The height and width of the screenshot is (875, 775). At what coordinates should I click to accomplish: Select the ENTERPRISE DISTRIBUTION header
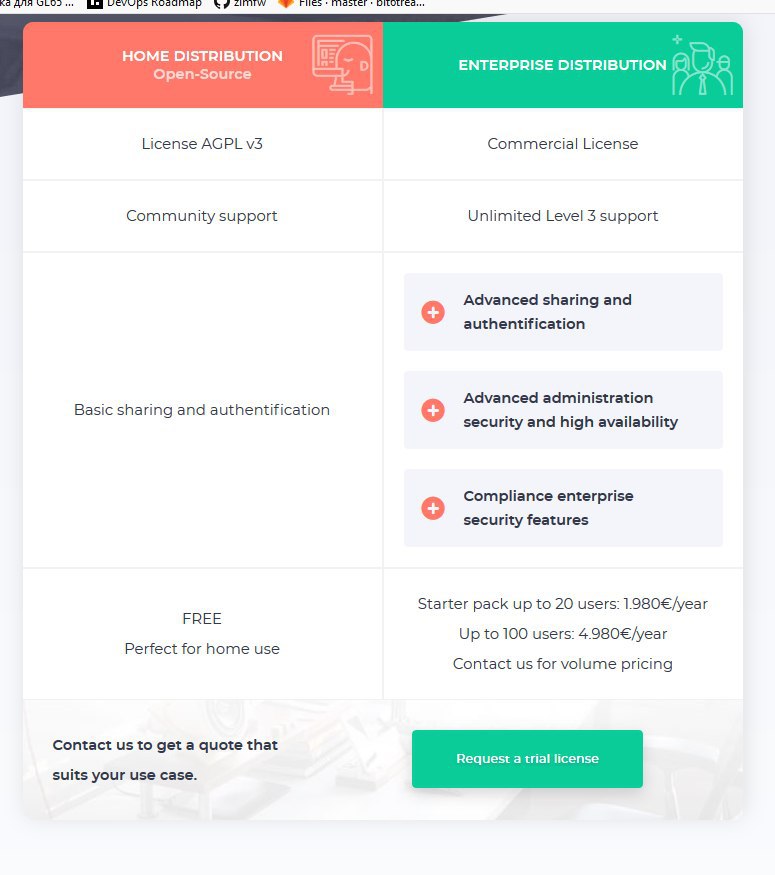pyautogui.click(x=562, y=65)
